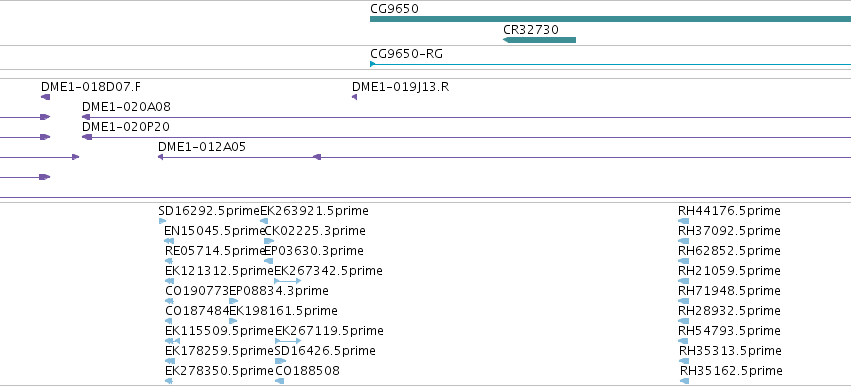Click the EN15045.5prime EST label
The width and height of the screenshot is (851, 386).
(x=214, y=231)
